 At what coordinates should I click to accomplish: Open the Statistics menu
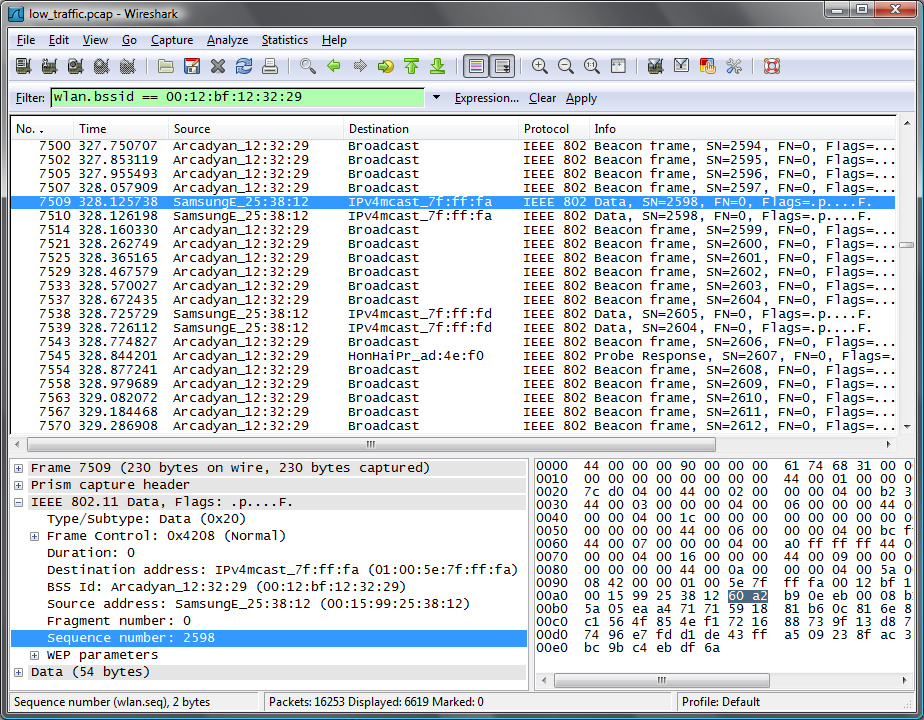point(284,40)
